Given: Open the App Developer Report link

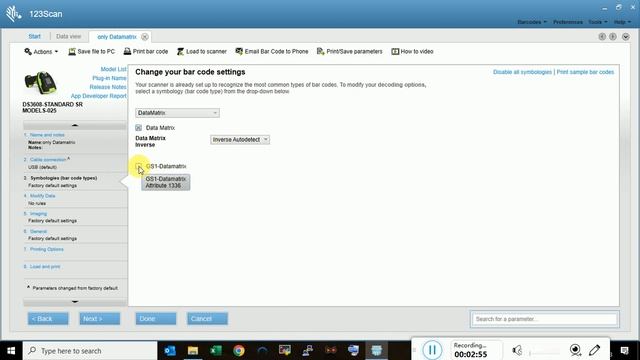Looking at the screenshot, I should click(x=98, y=96).
